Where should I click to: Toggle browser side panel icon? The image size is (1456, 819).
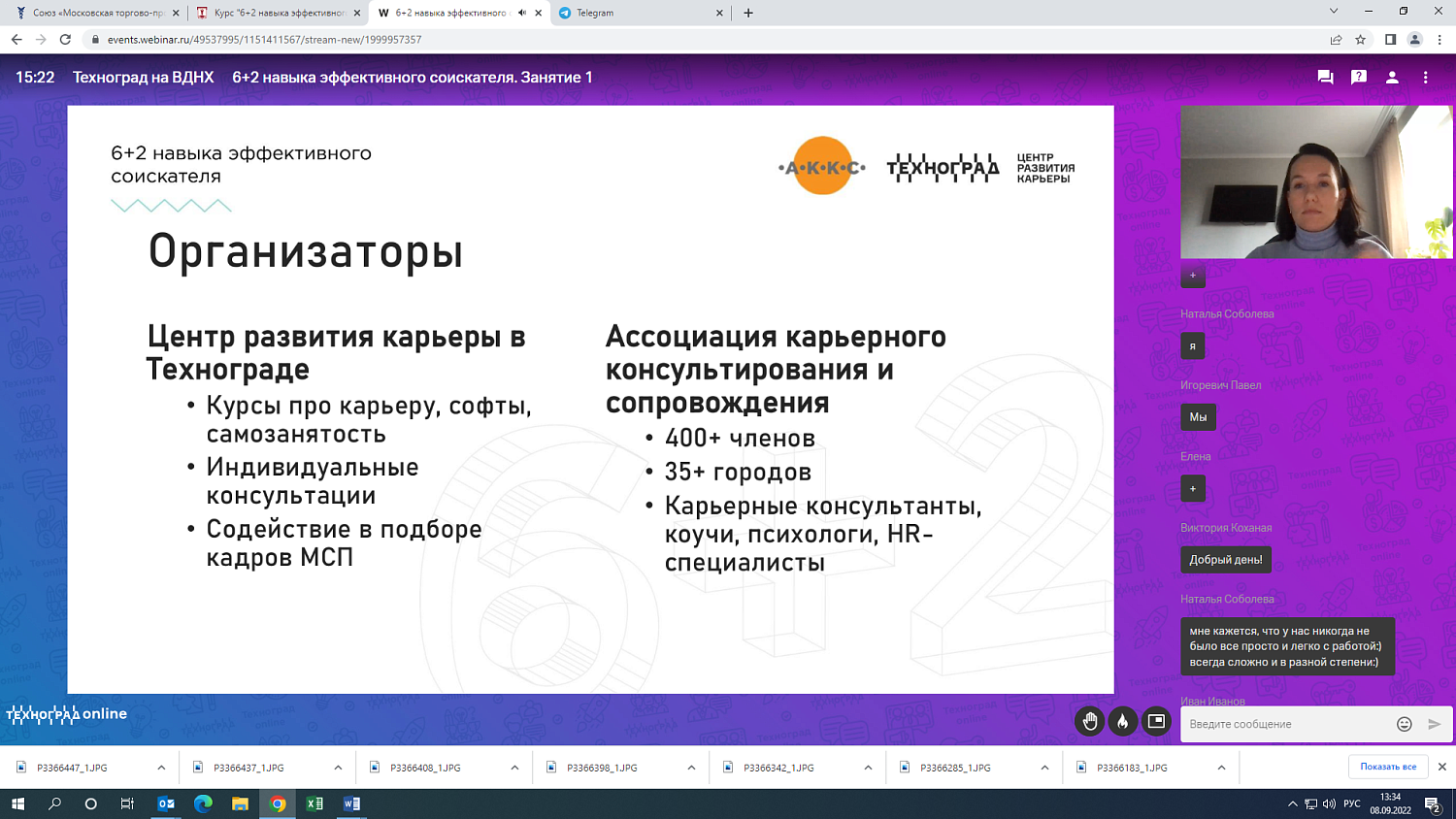(1390, 40)
